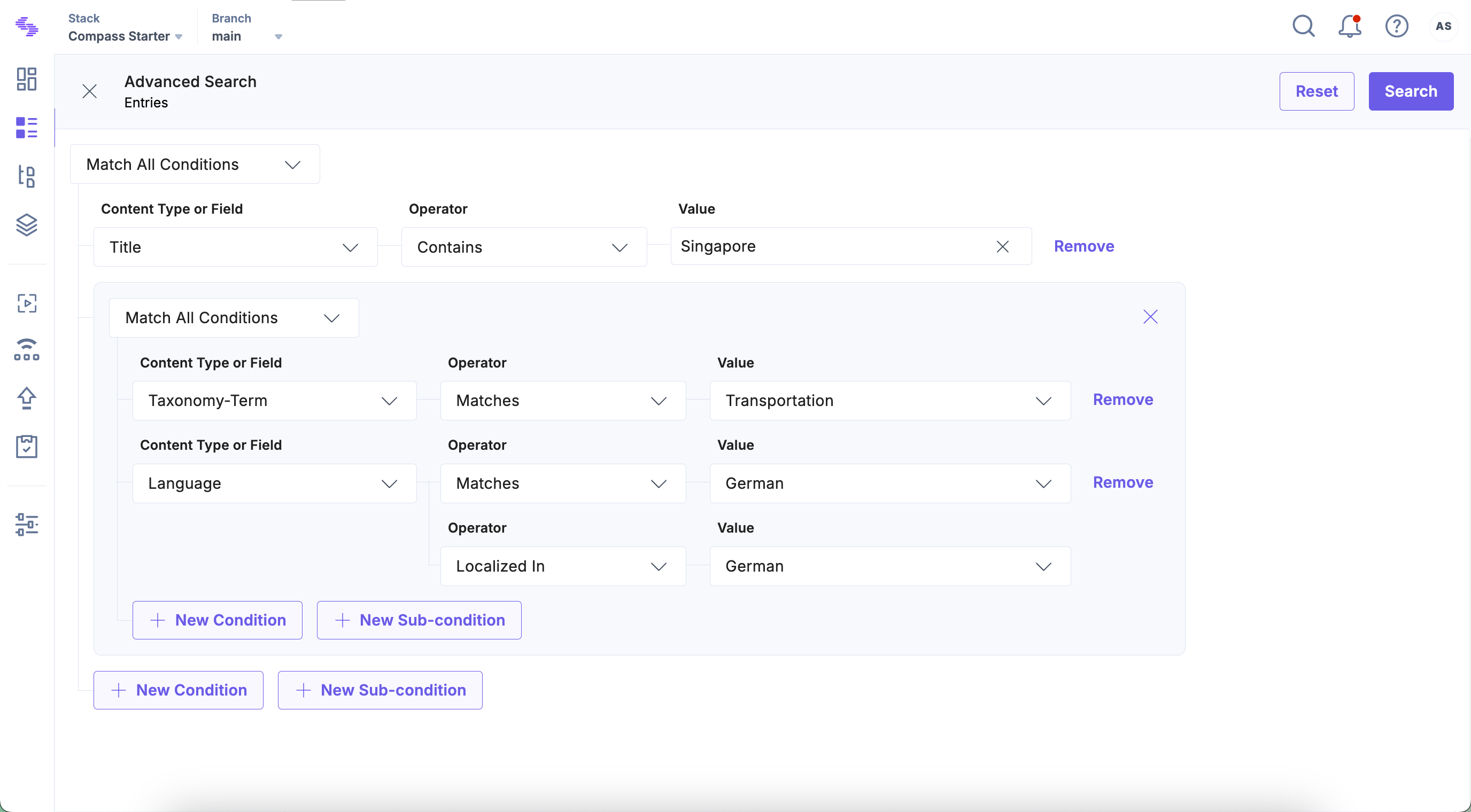Open the Entries list icon in sidebar
Viewport: 1471px width, 812px height.
[x=27, y=128]
